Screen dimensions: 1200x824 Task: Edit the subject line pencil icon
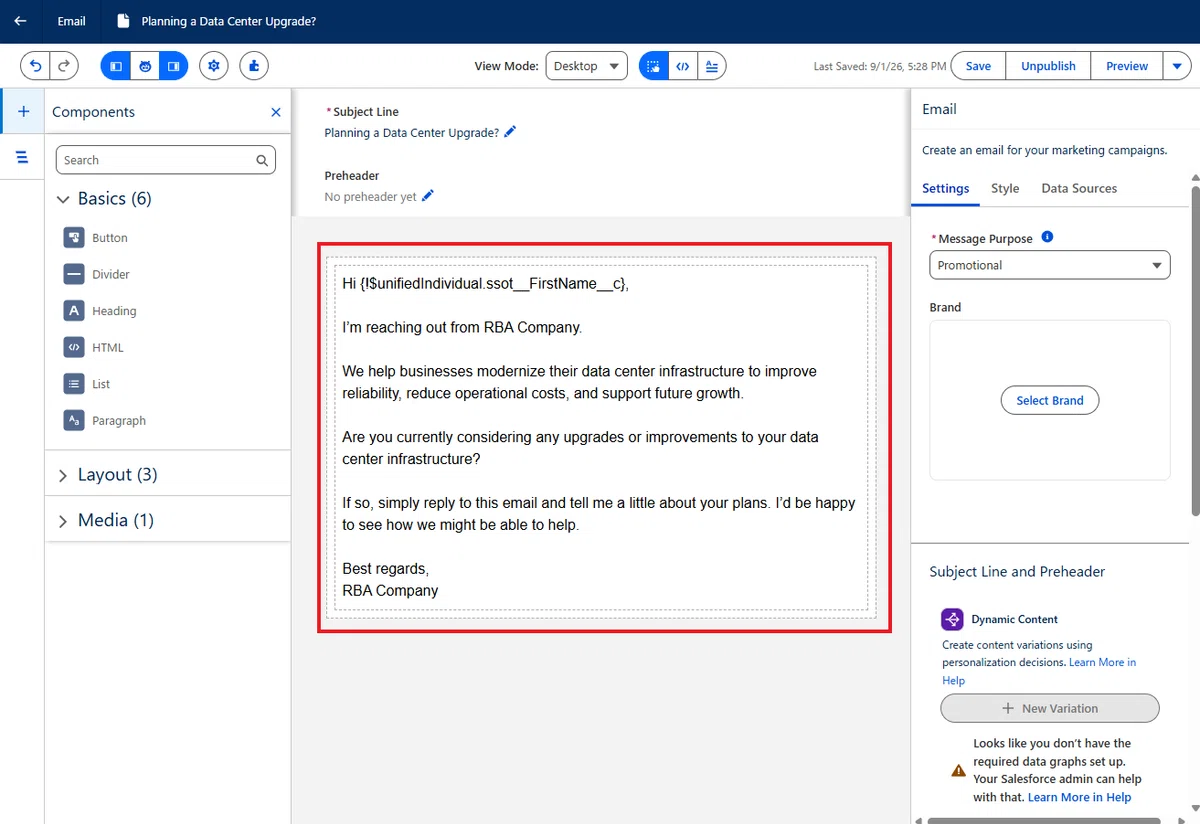point(510,132)
